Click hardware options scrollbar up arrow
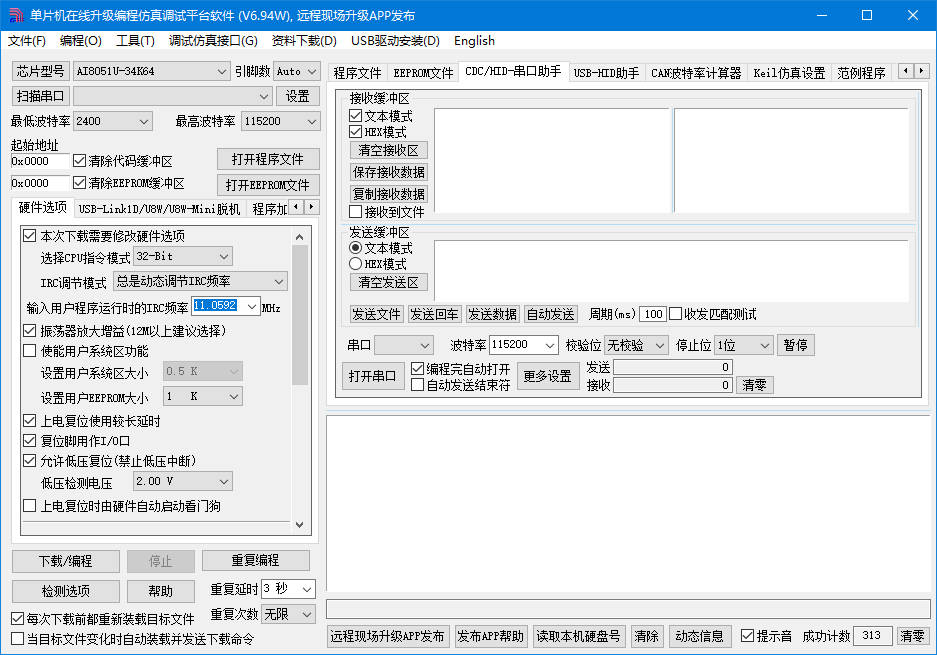This screenshot has height=655, width=937. coord(300,237)
